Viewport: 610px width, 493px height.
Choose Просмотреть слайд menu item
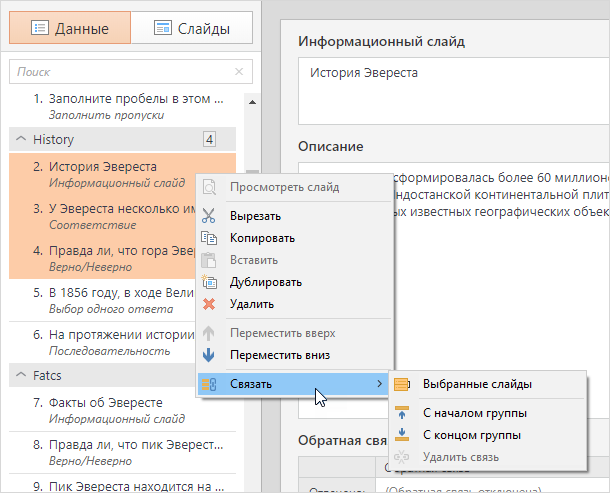pos(294,187)
